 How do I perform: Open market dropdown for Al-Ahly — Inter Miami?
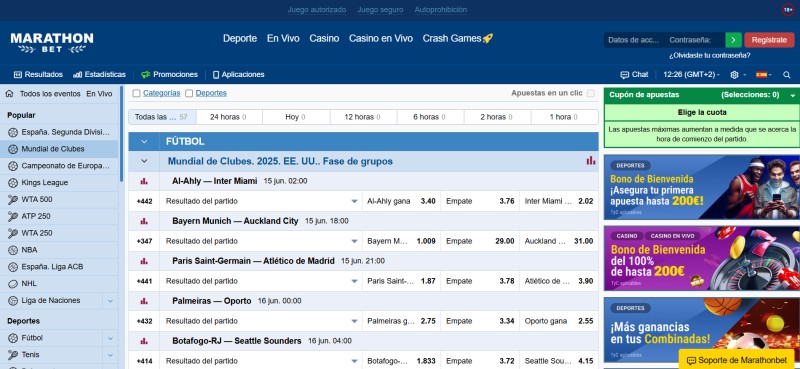[355, 202]
